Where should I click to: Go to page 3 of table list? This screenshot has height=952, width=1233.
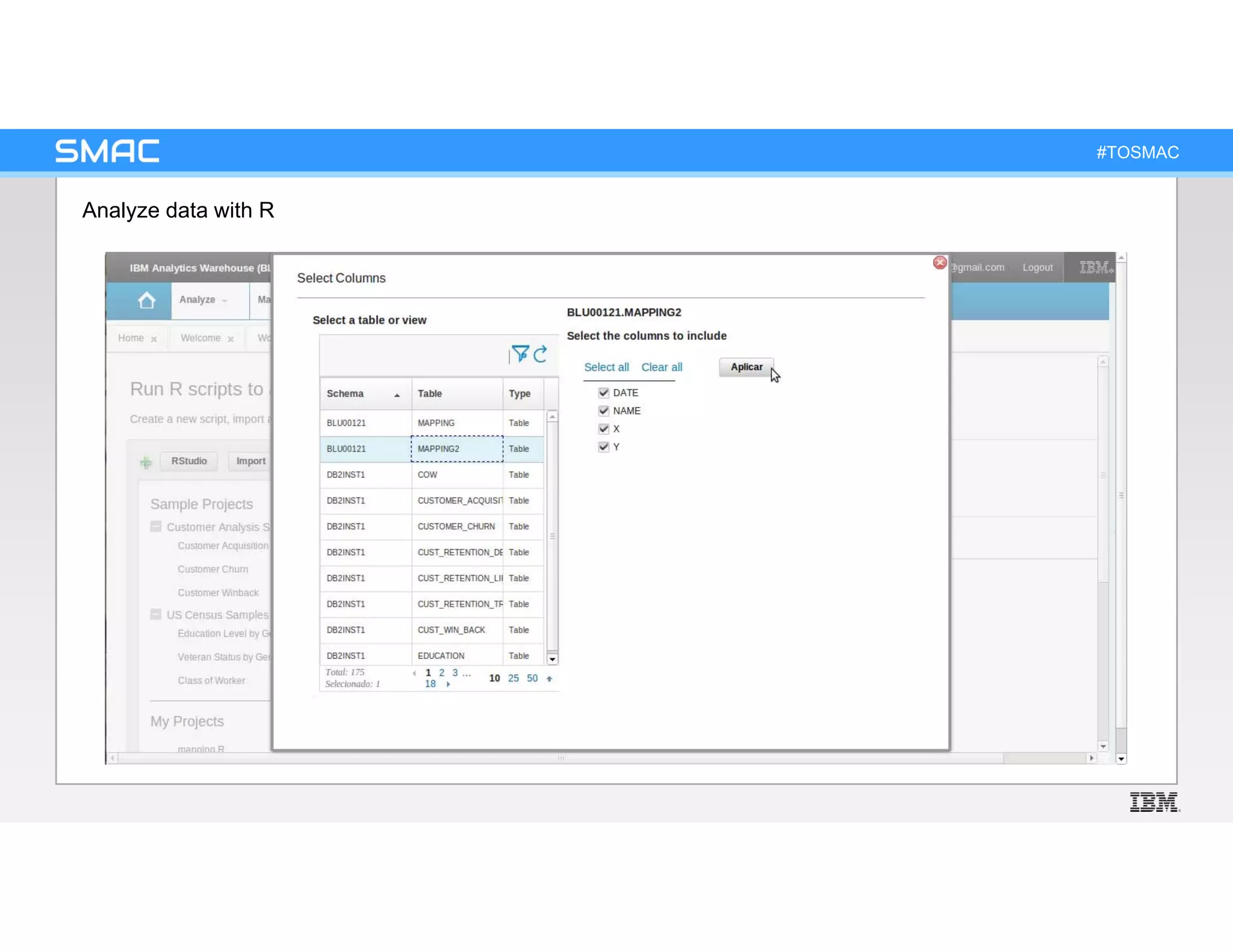[455, 673]
